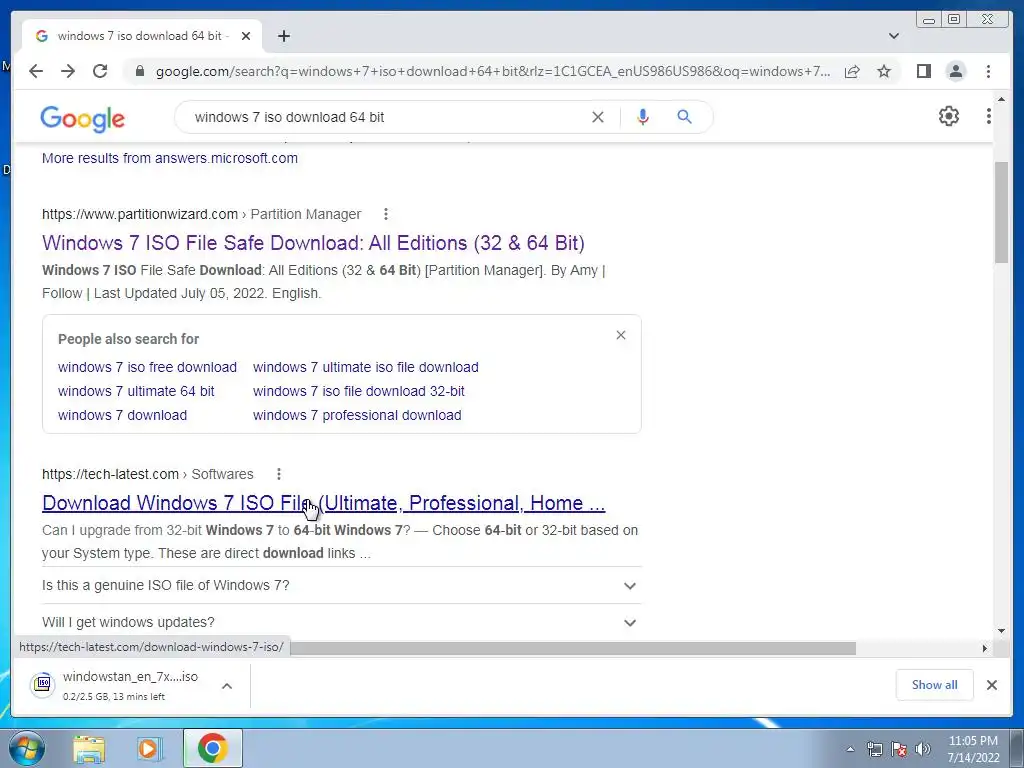Select the windows 7 download suggestion
Image resolution: width=1024 pixels, height=768 pixels.
click(122, 415)
